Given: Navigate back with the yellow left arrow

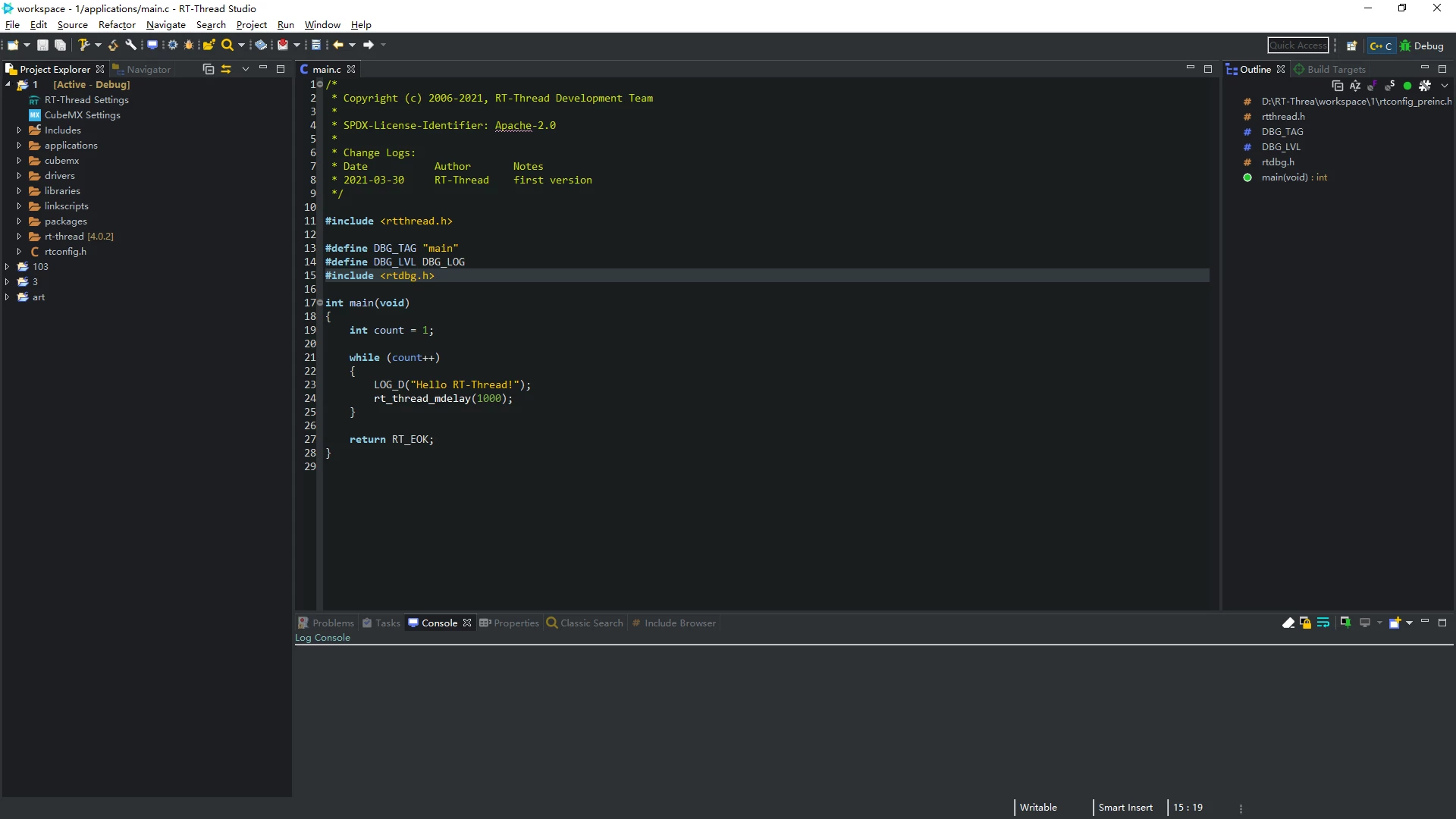Looking at the screenshot, I should pyautogui.click(x=338, y=45).
